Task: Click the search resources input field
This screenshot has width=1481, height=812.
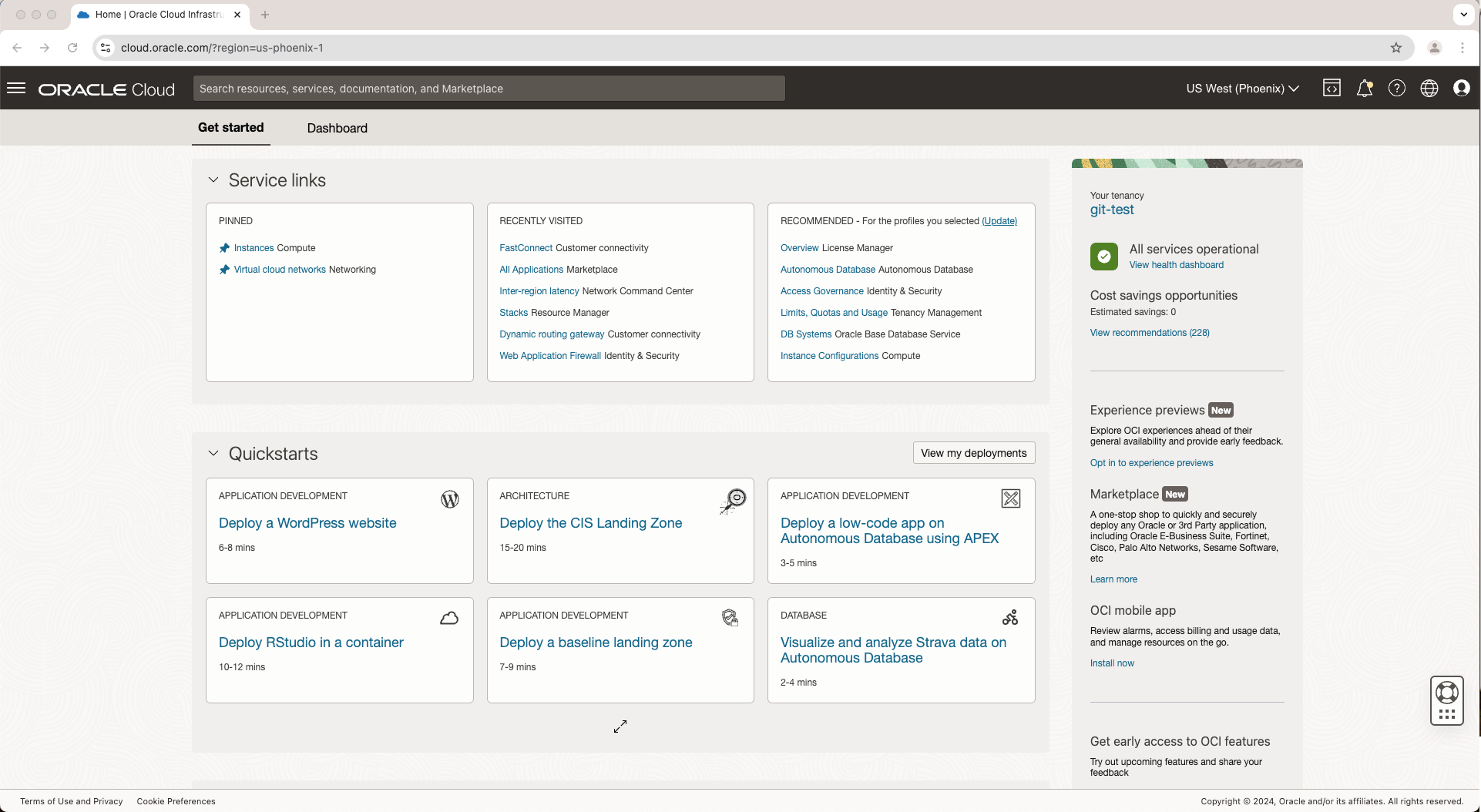Action: tap(489, 89)
